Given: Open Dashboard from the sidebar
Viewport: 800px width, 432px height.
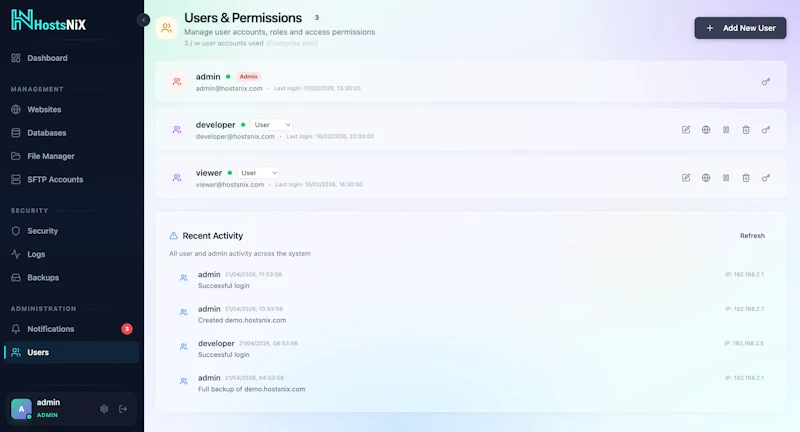Looking at the screenshot, I should [71, 58].
